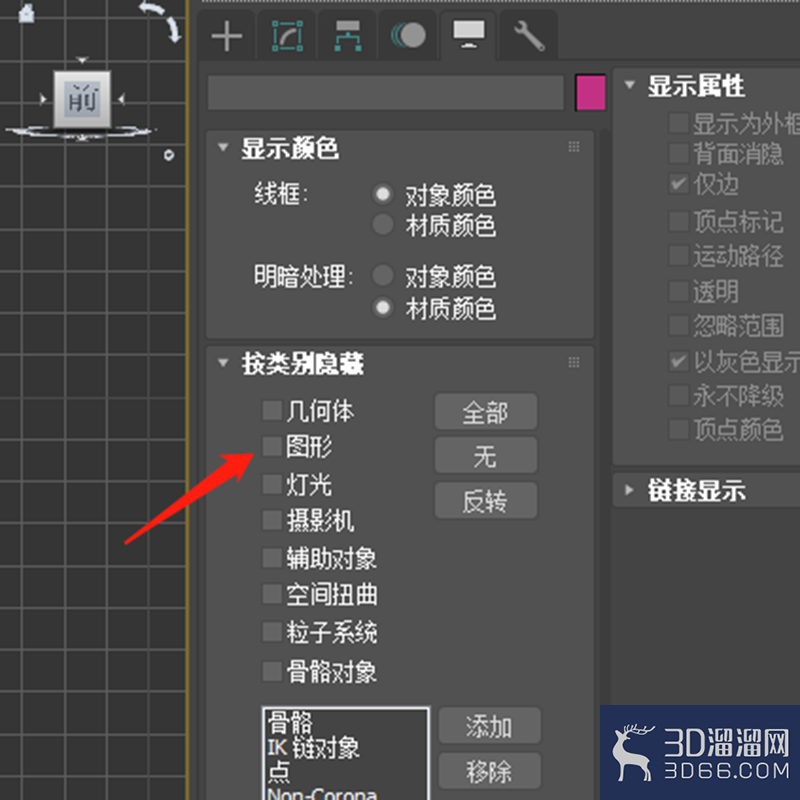This screenshot has height=800, width=800.
Task: Select 点 in the category list
Action: [x=279, y=772]
